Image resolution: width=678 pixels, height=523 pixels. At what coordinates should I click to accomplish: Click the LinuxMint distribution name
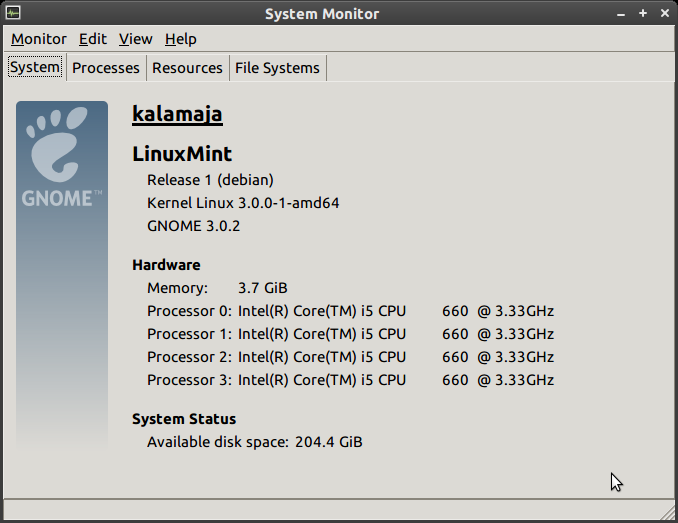[182, 154]
